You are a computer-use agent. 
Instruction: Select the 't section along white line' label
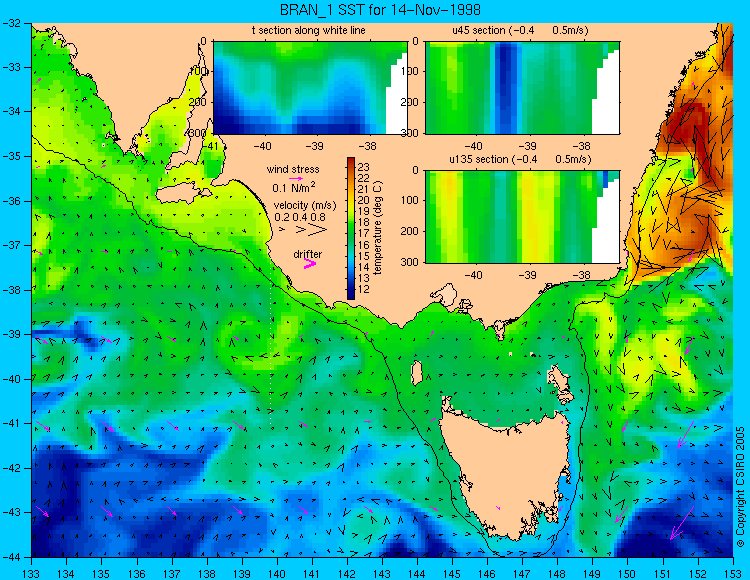click(x=309, y=30)
